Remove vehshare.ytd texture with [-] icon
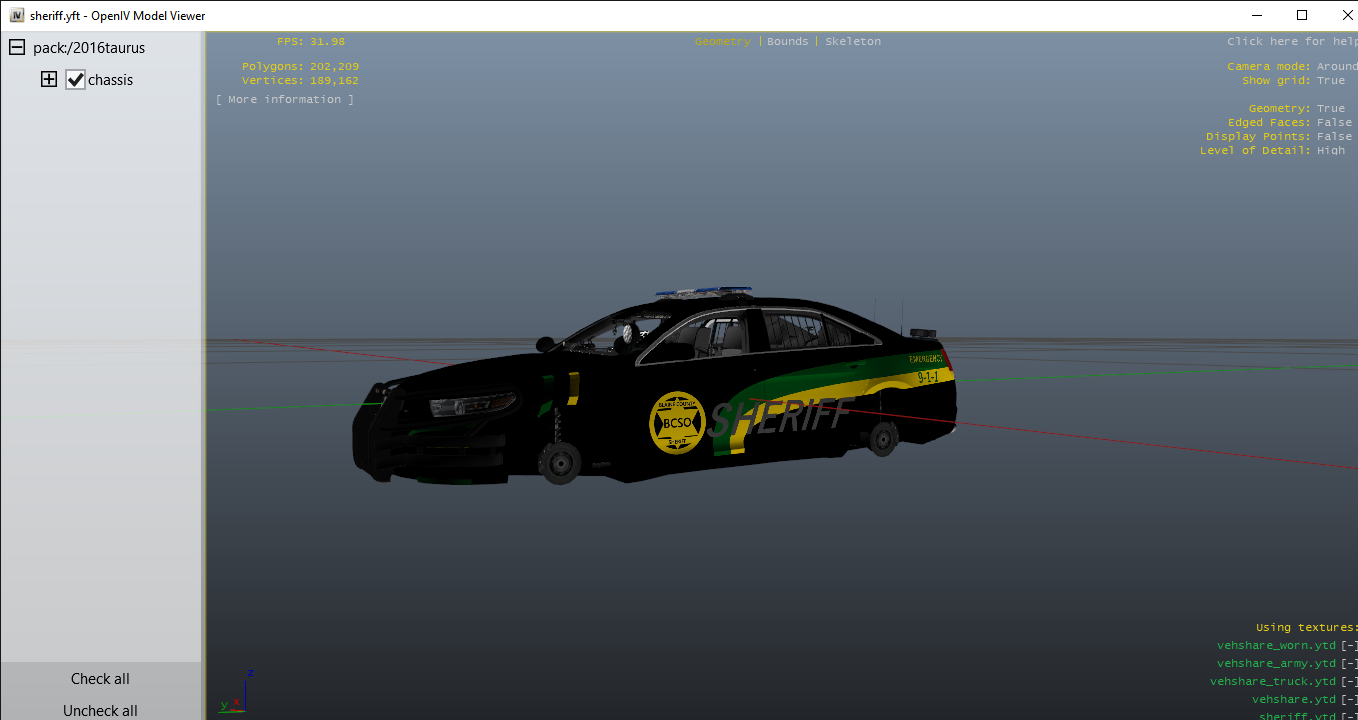Viewport: 1358px width, 720px height. click(x=1349, y=700)
